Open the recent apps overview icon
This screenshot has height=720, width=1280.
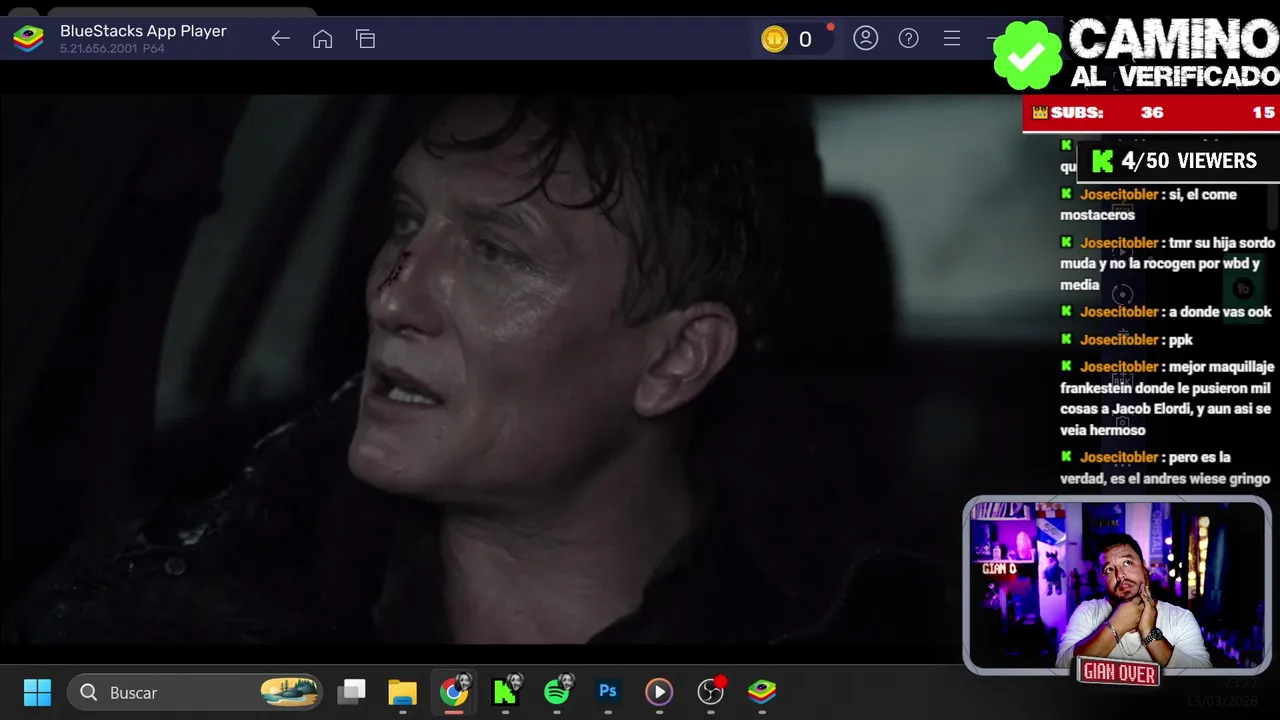click(x=365, y=39)
